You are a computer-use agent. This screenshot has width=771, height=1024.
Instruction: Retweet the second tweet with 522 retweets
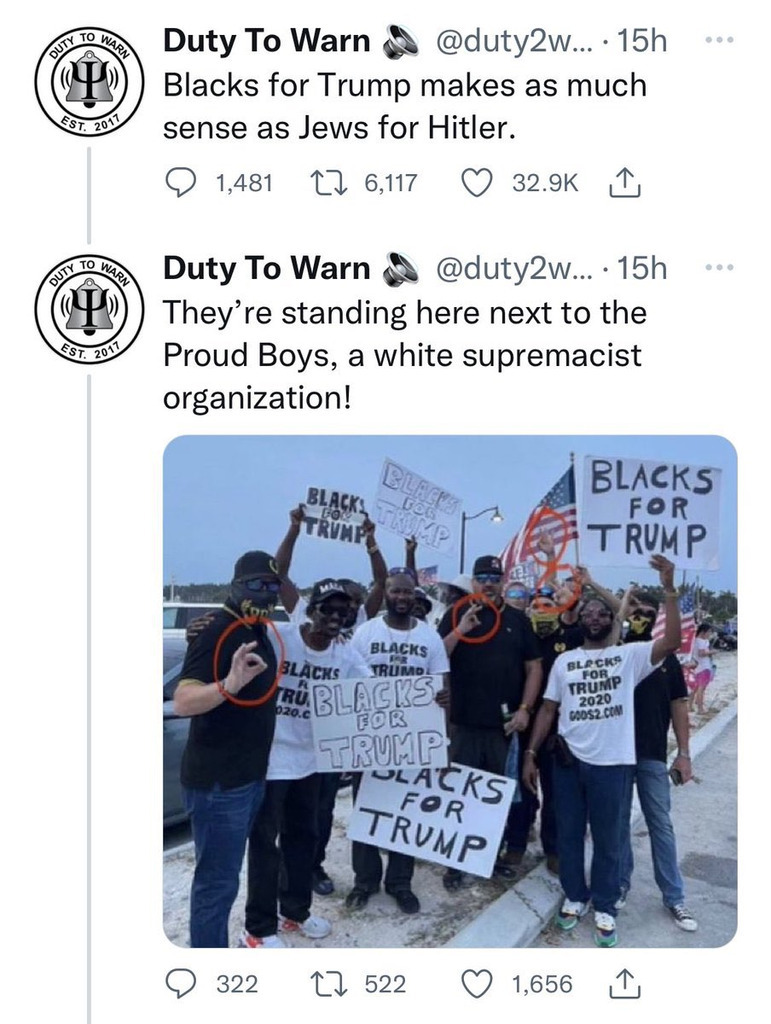pos(323,984)
